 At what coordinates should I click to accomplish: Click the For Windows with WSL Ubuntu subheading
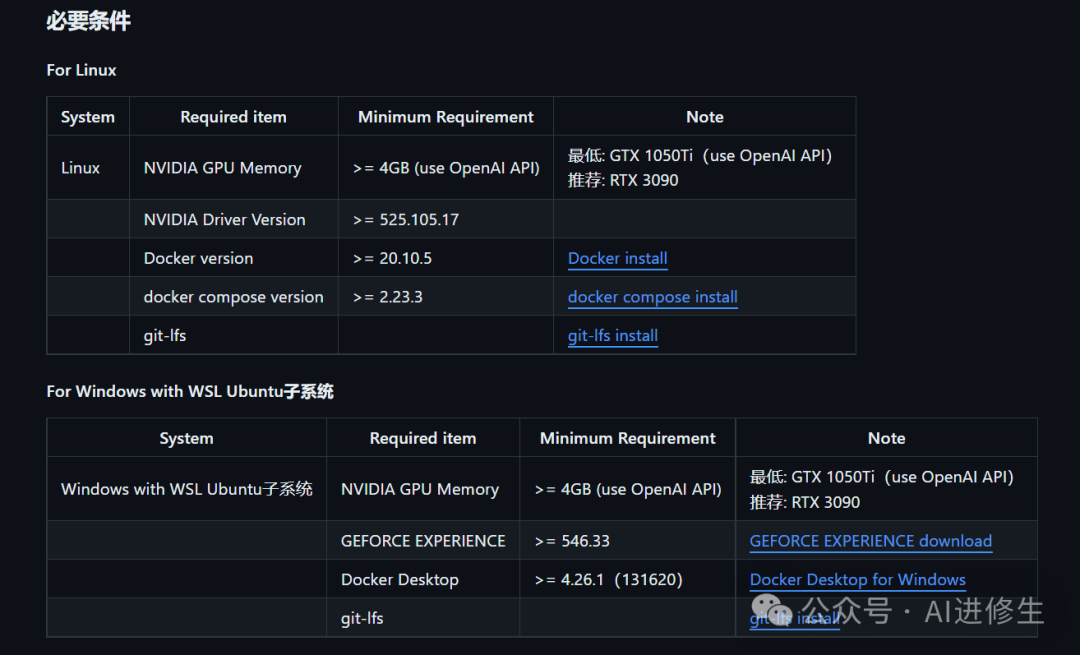pos(190,392)
